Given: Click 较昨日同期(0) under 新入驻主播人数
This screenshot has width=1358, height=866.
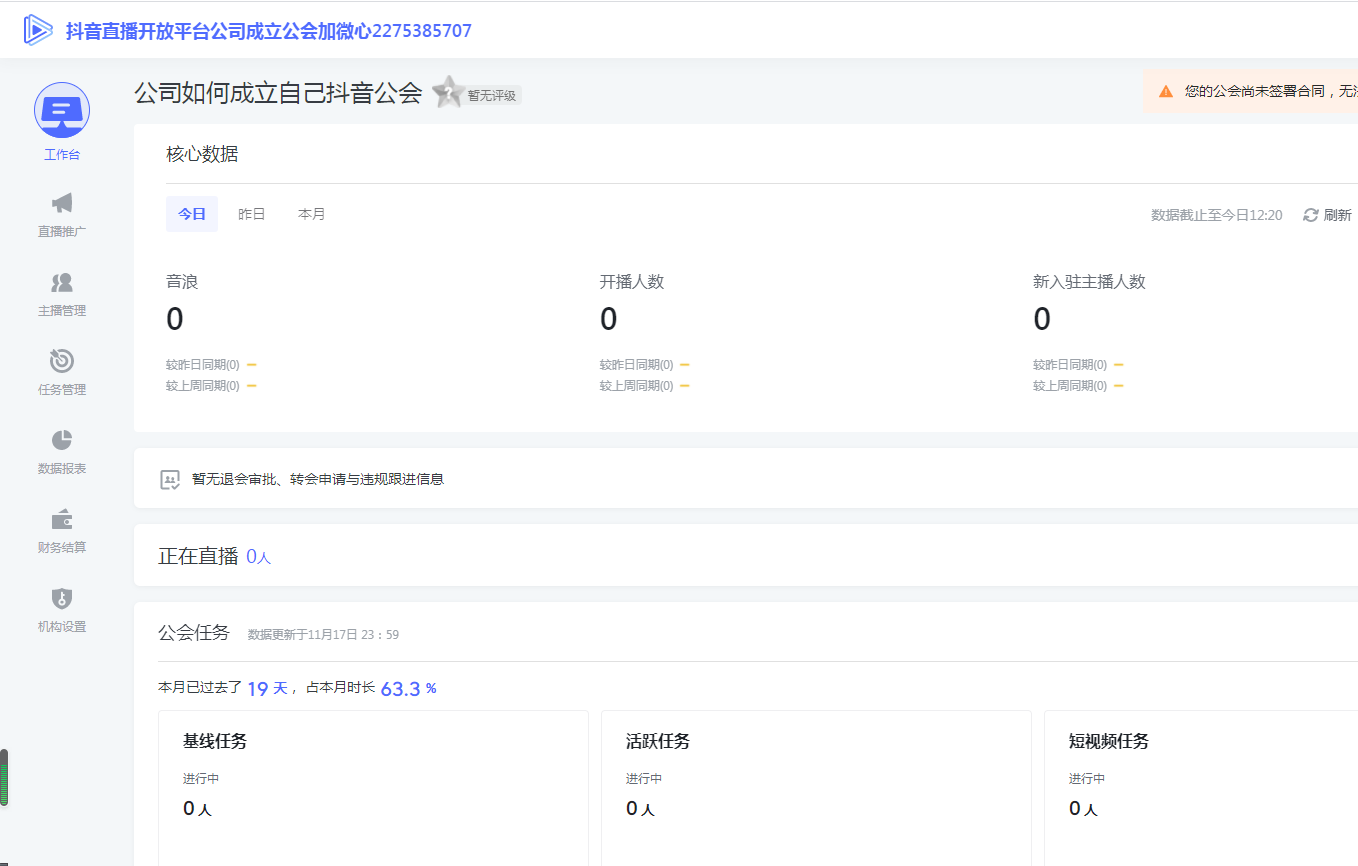Looking at the screenshot, I should point(1070,365).
